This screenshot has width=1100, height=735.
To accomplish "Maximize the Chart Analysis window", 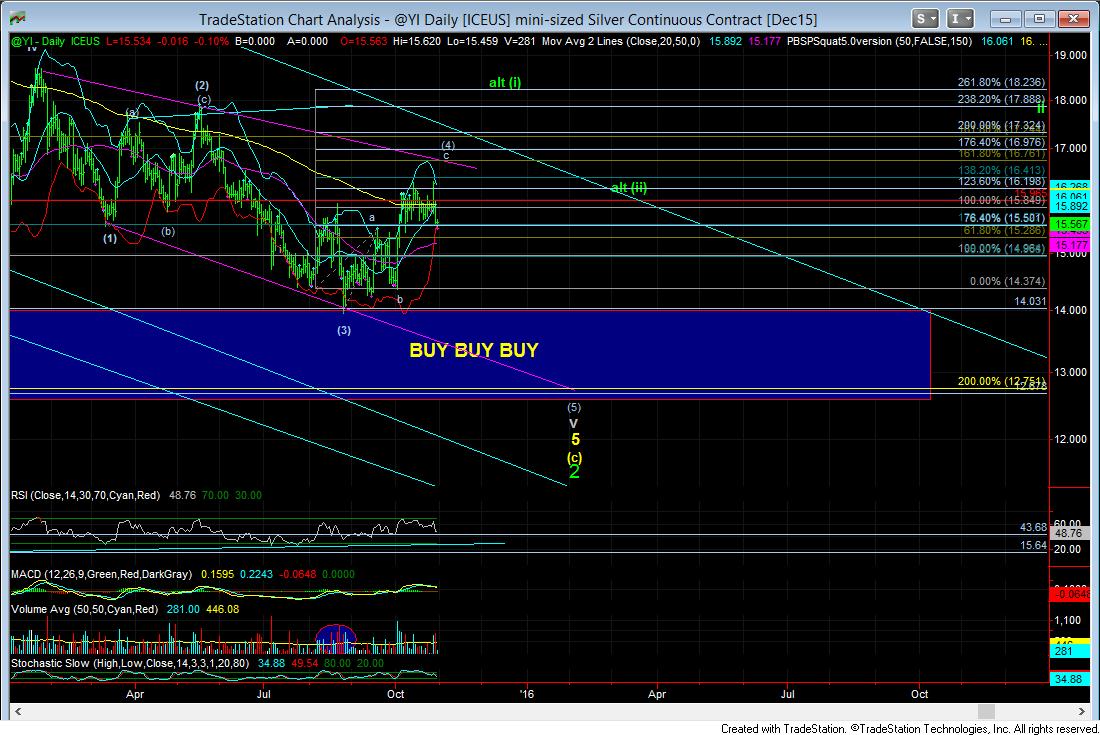I will pyautogui.click(x=1039, y=19).
